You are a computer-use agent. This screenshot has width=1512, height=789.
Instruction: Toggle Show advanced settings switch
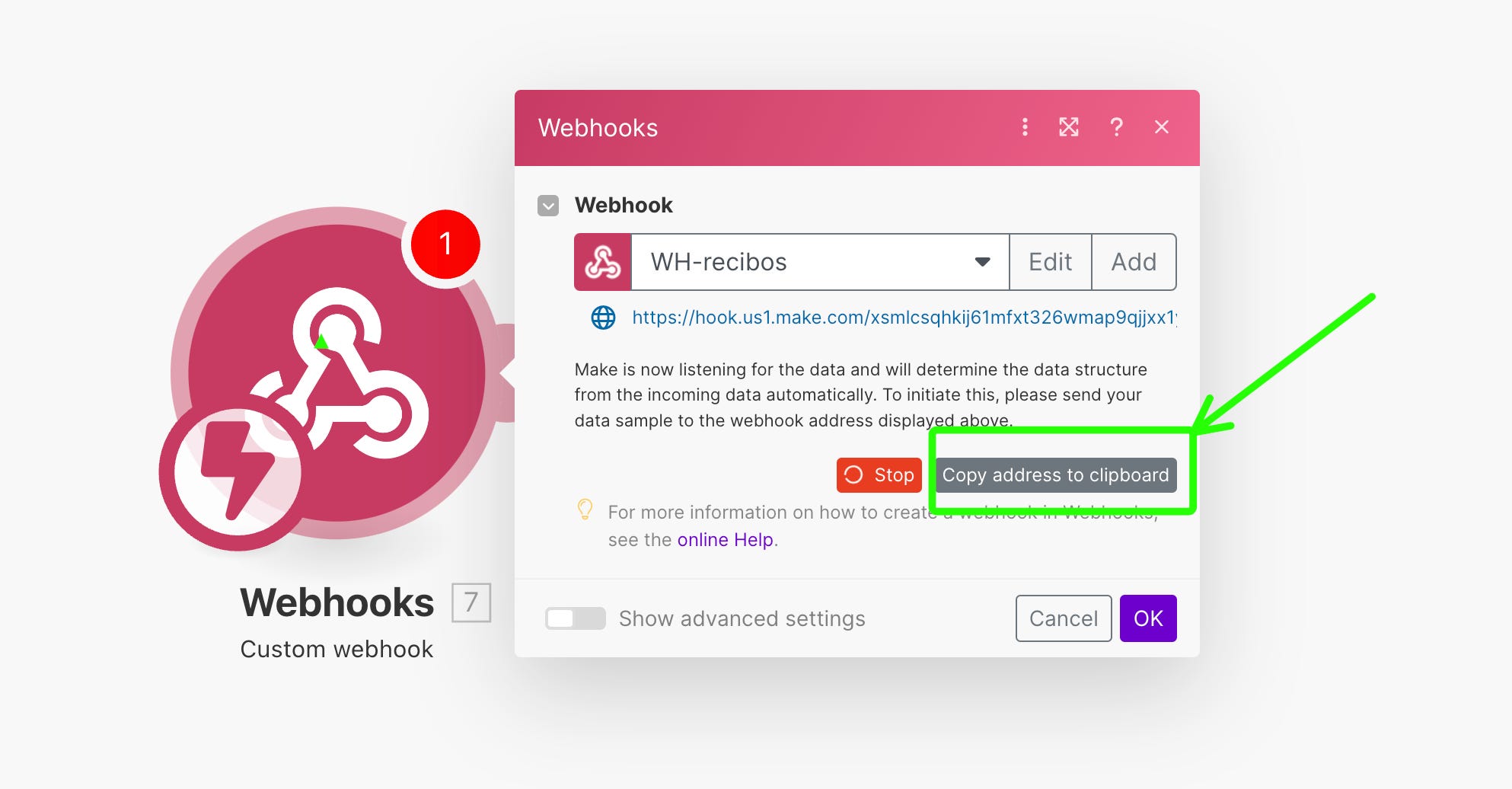click(576, 618)
